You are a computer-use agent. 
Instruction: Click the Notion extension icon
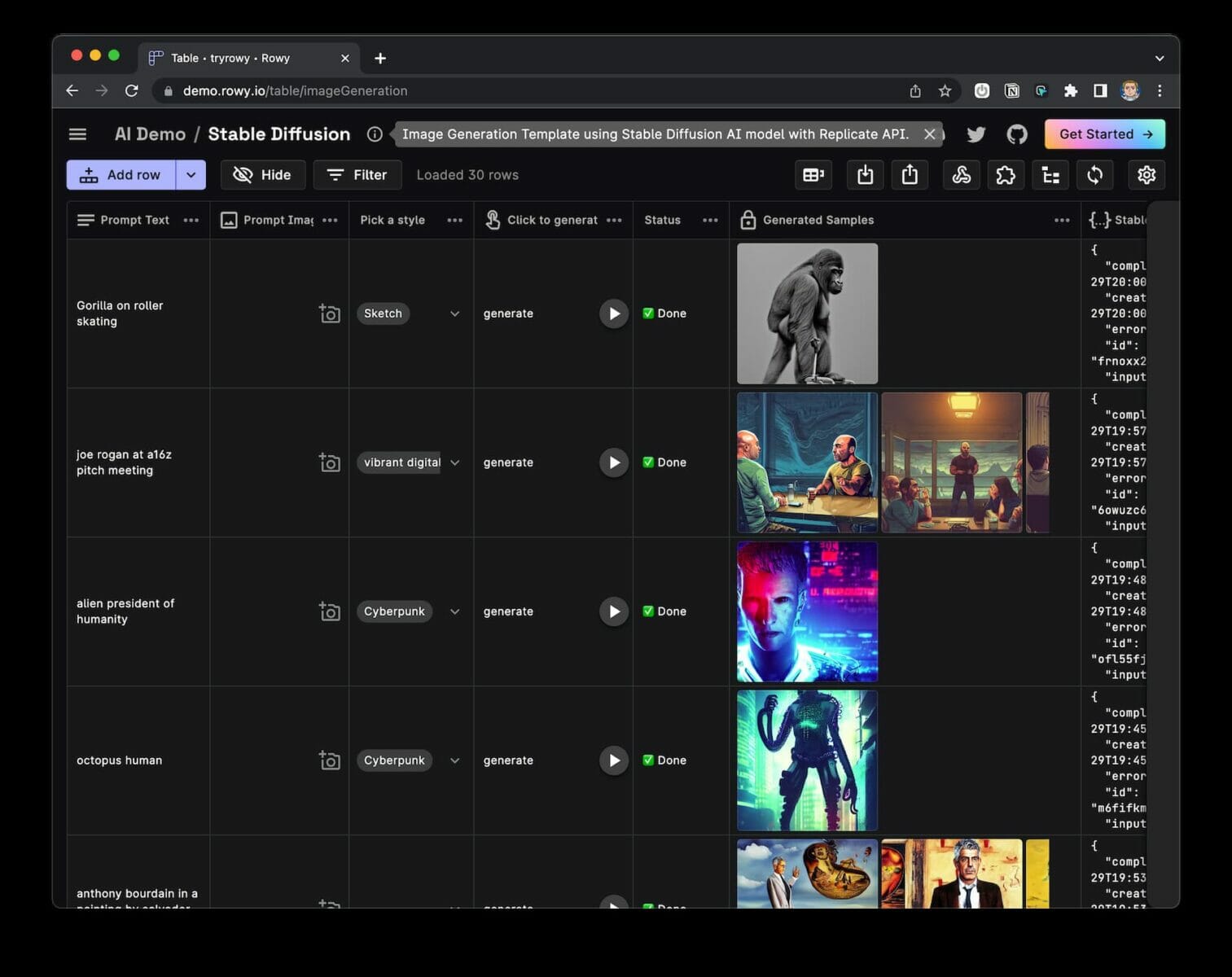point(1011,91)
